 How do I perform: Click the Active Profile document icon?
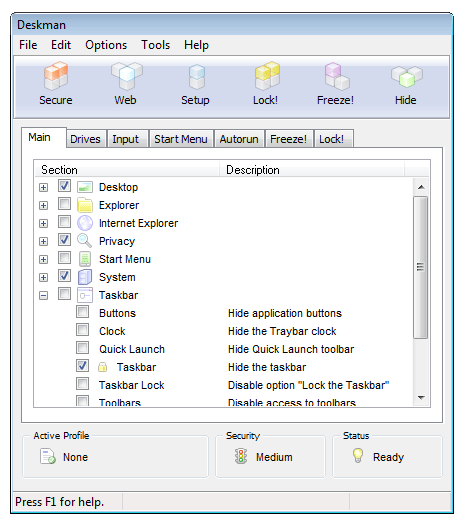coord(48,456)
